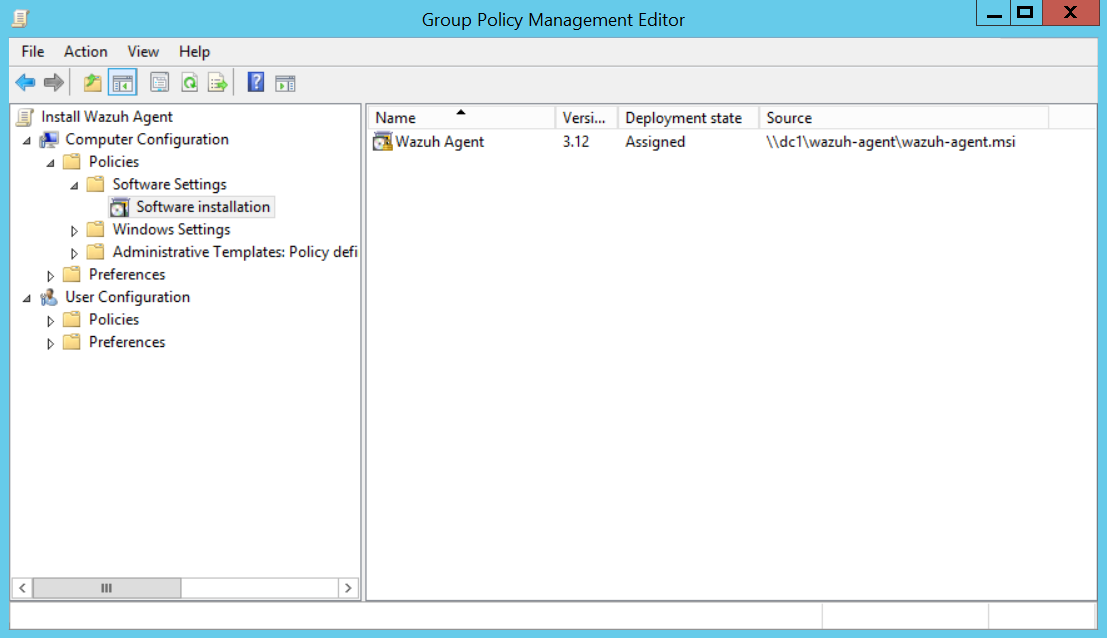Toggle Show/Hide Action Pane icon
This screenshot has height=638, width=1107.
[285, 83]
